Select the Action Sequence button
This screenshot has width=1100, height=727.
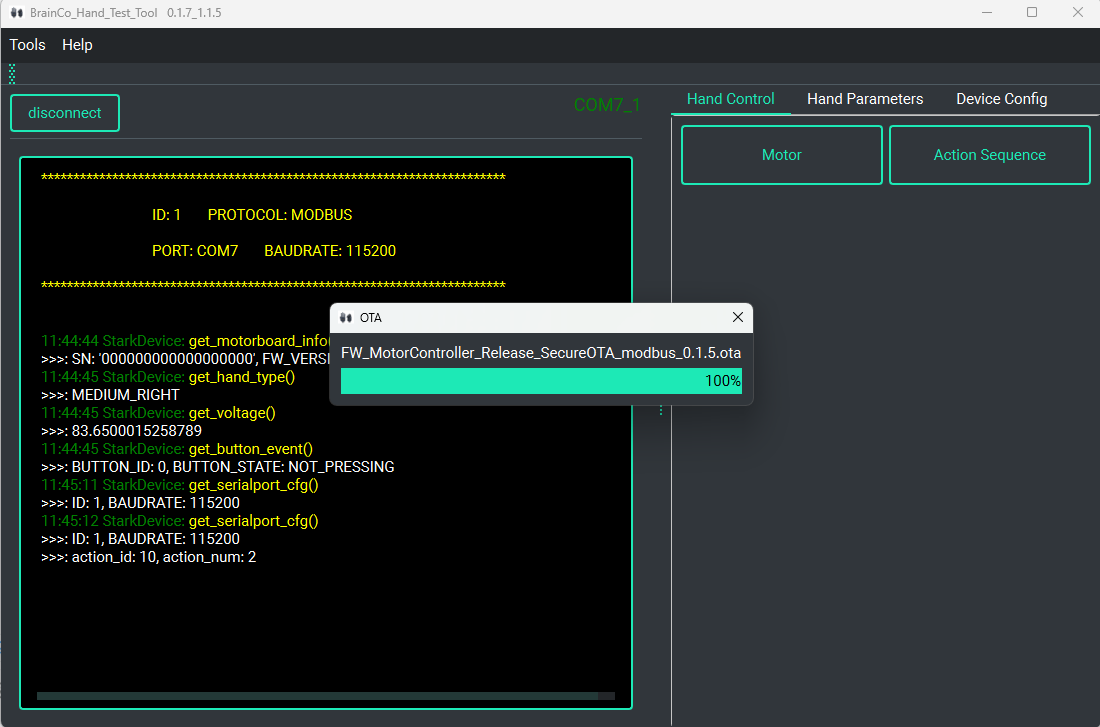[989, 155]
